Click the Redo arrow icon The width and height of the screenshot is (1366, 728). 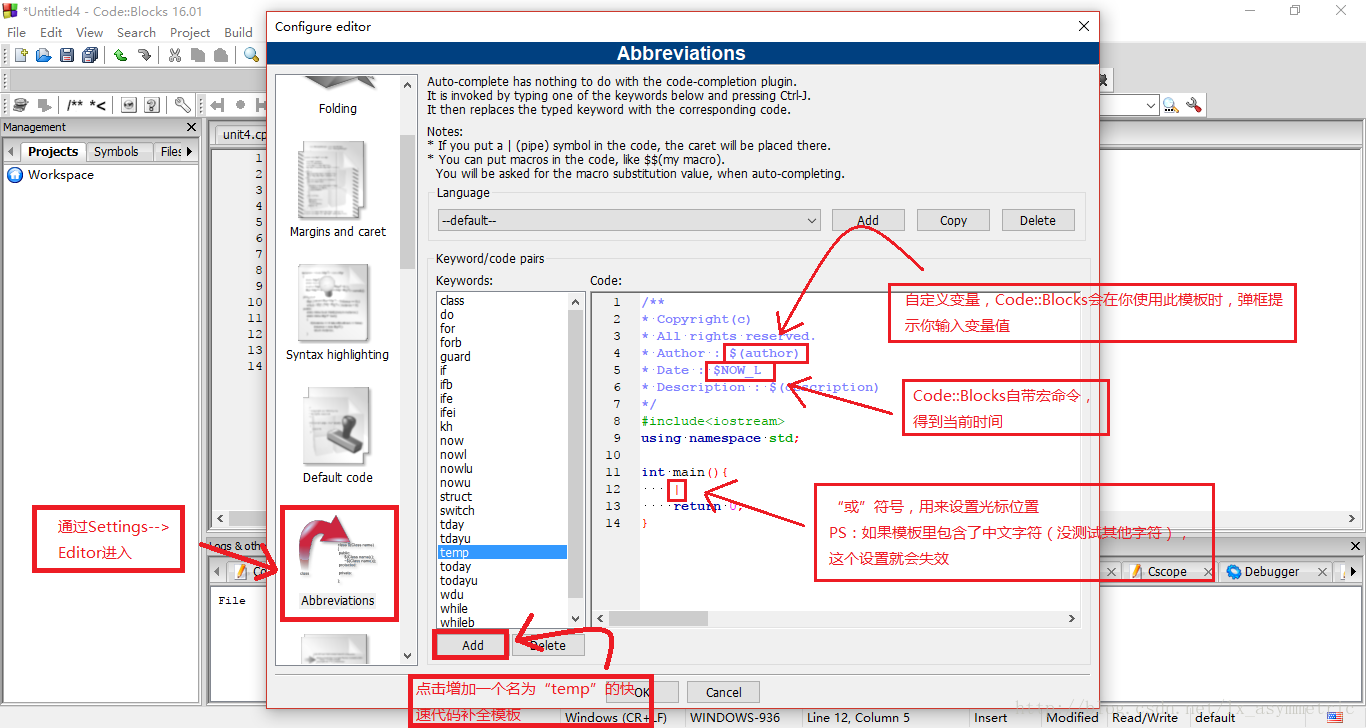[144, 55]
